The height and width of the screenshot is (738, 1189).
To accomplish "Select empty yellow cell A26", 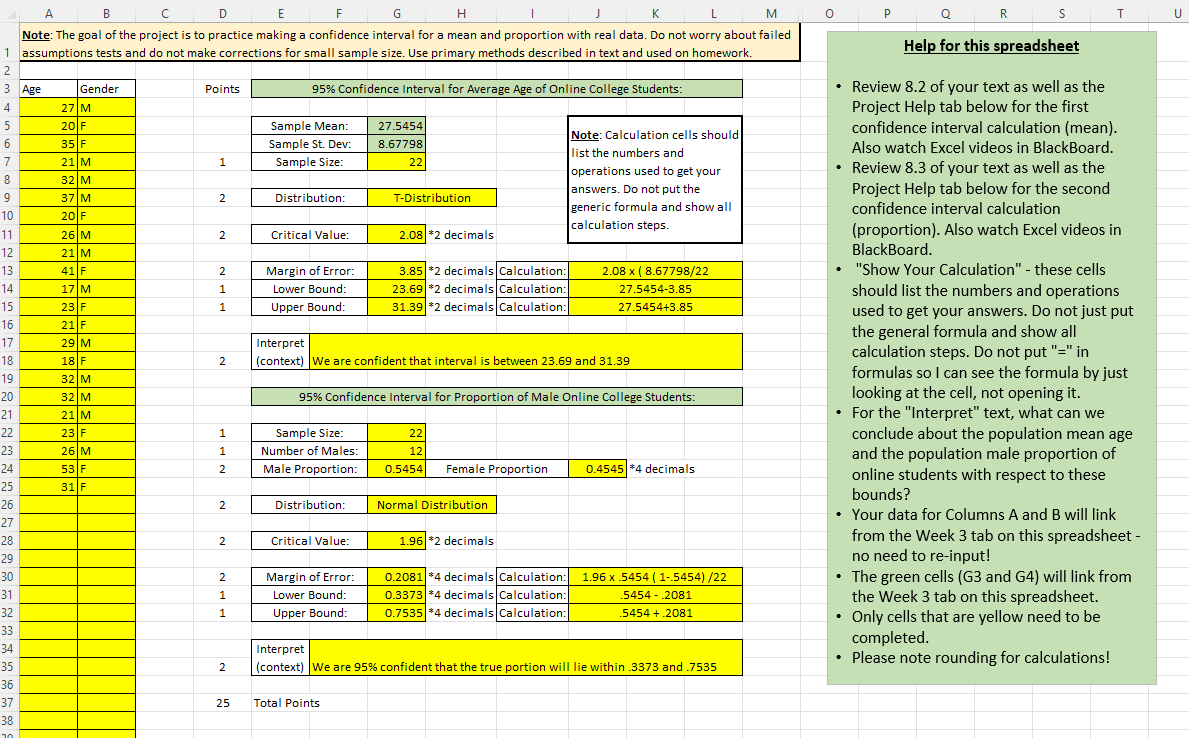I will point(49,505).
